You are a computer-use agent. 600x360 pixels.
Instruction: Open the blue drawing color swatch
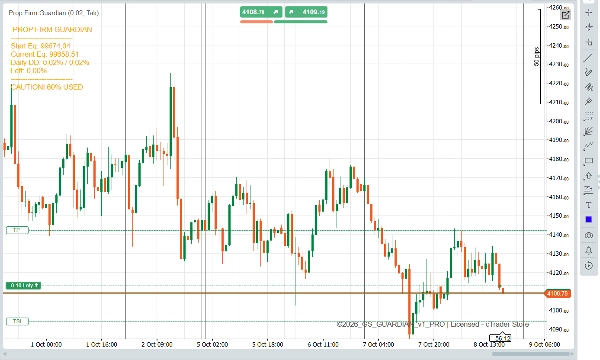coord(589,220)
